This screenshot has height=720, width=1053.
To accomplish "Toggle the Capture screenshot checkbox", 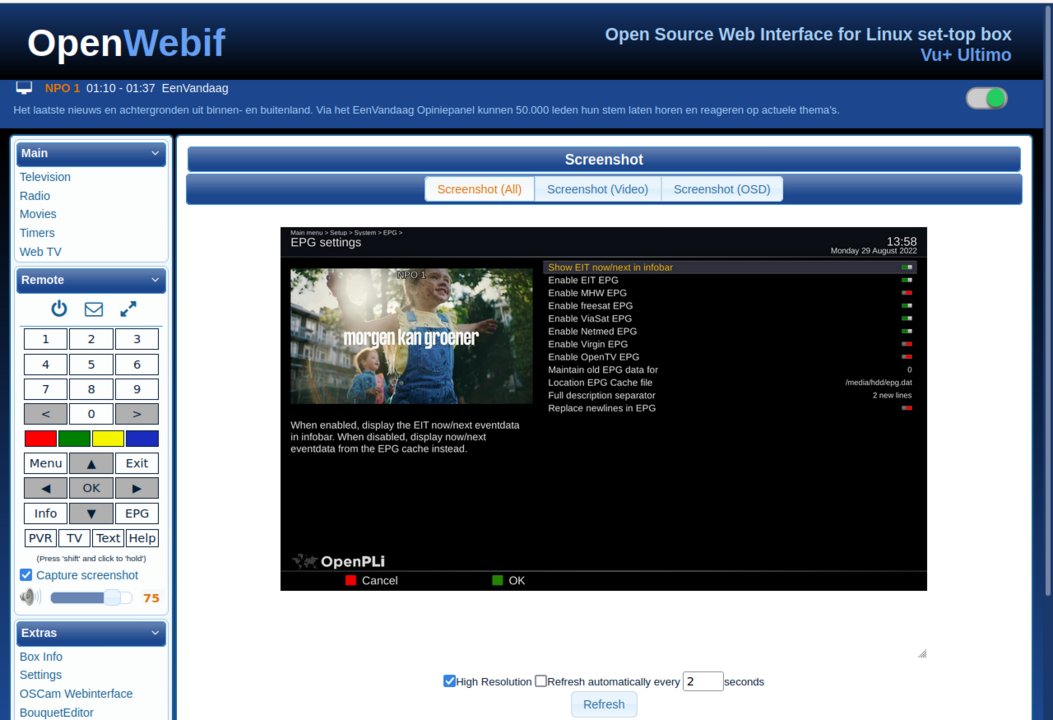I will [x=25, y=574].
